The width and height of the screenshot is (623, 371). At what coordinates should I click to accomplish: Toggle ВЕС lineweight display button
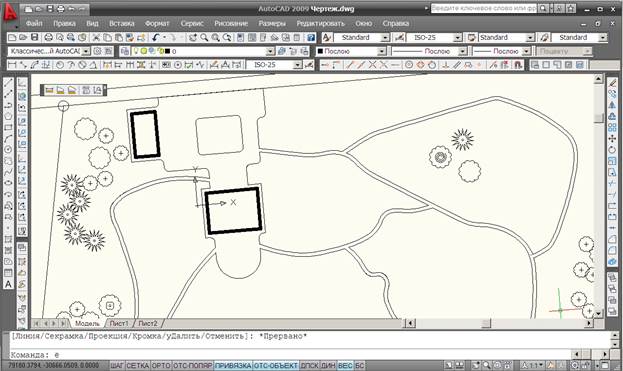(345, 365)
